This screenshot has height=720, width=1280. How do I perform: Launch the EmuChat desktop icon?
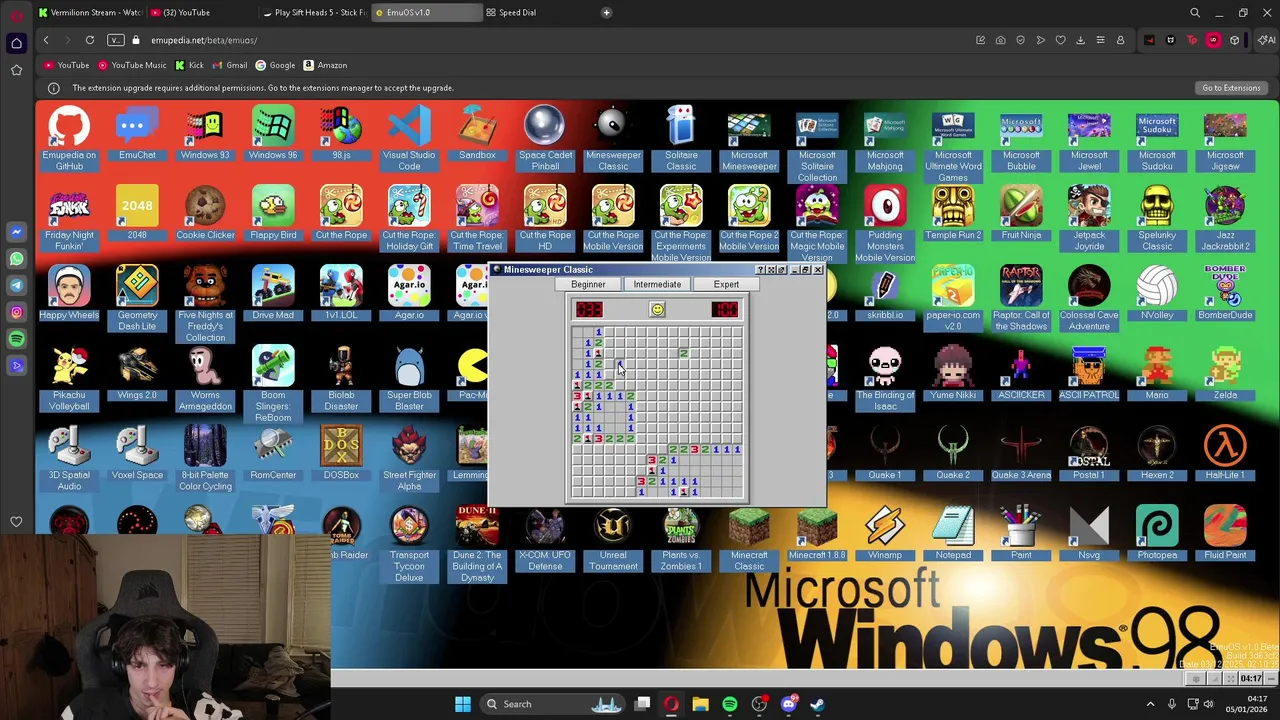(x=137, y=133)
